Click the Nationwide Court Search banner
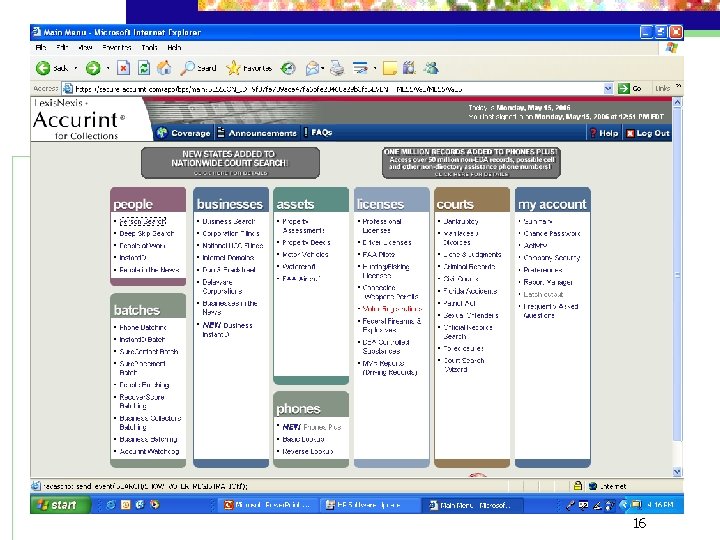The width and height of the screenshot is (720, 540). tap(230, 163)
